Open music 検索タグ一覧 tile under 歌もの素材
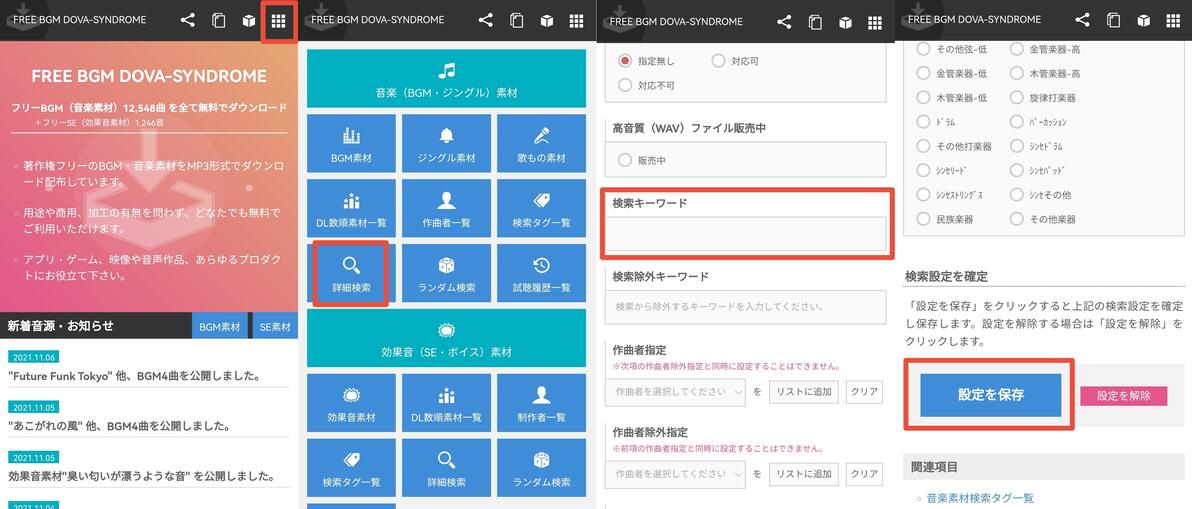The height and width of the screenshot is (509, 1192). 541,208
